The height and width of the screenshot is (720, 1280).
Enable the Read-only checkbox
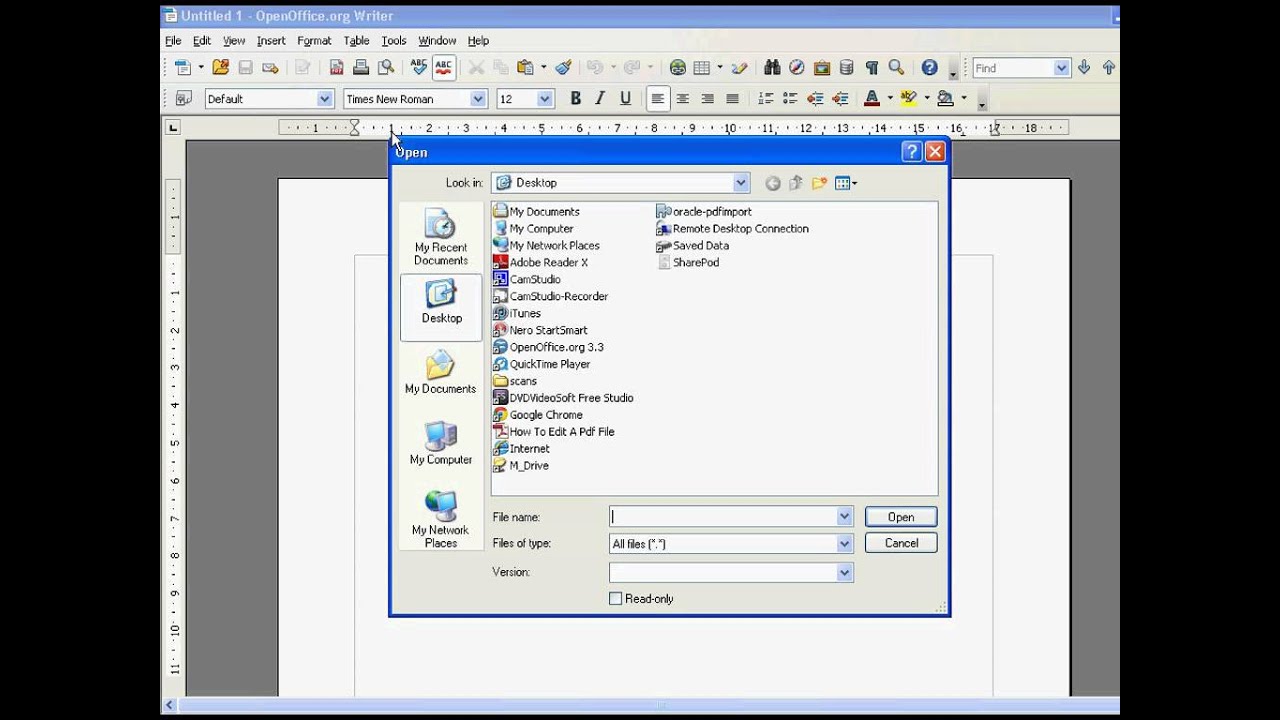(615, 599)
